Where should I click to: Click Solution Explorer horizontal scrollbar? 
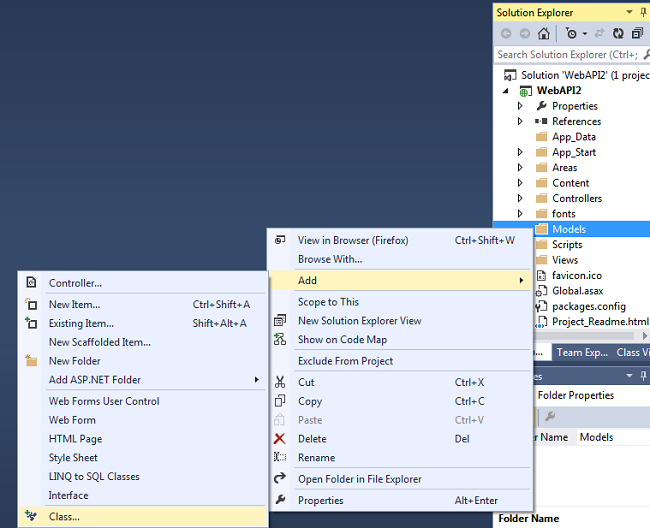(585, 335)
